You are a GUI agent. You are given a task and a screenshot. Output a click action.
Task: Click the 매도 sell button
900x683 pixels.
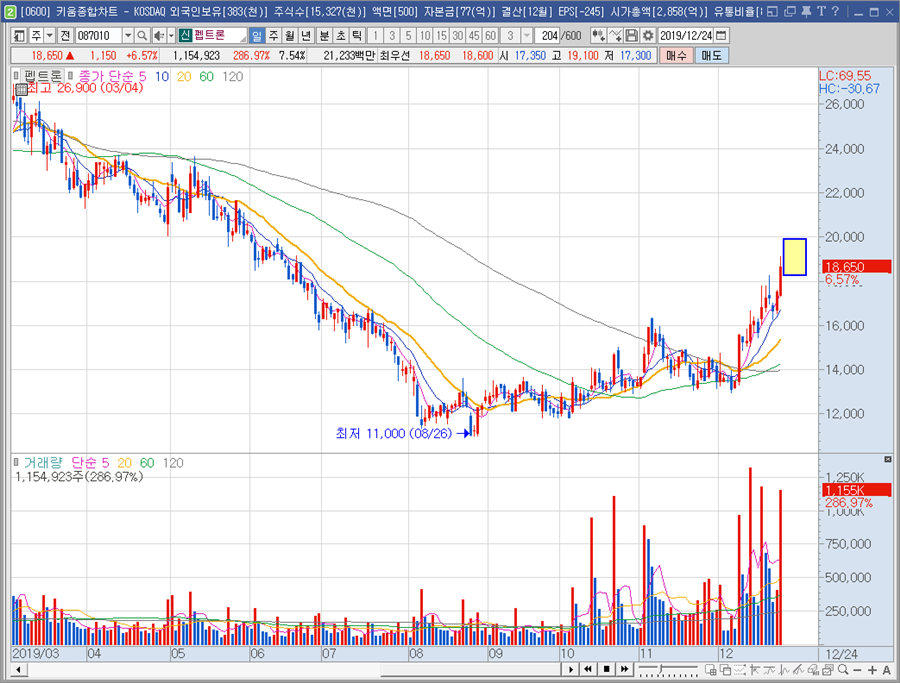click(x=712, y=56)
